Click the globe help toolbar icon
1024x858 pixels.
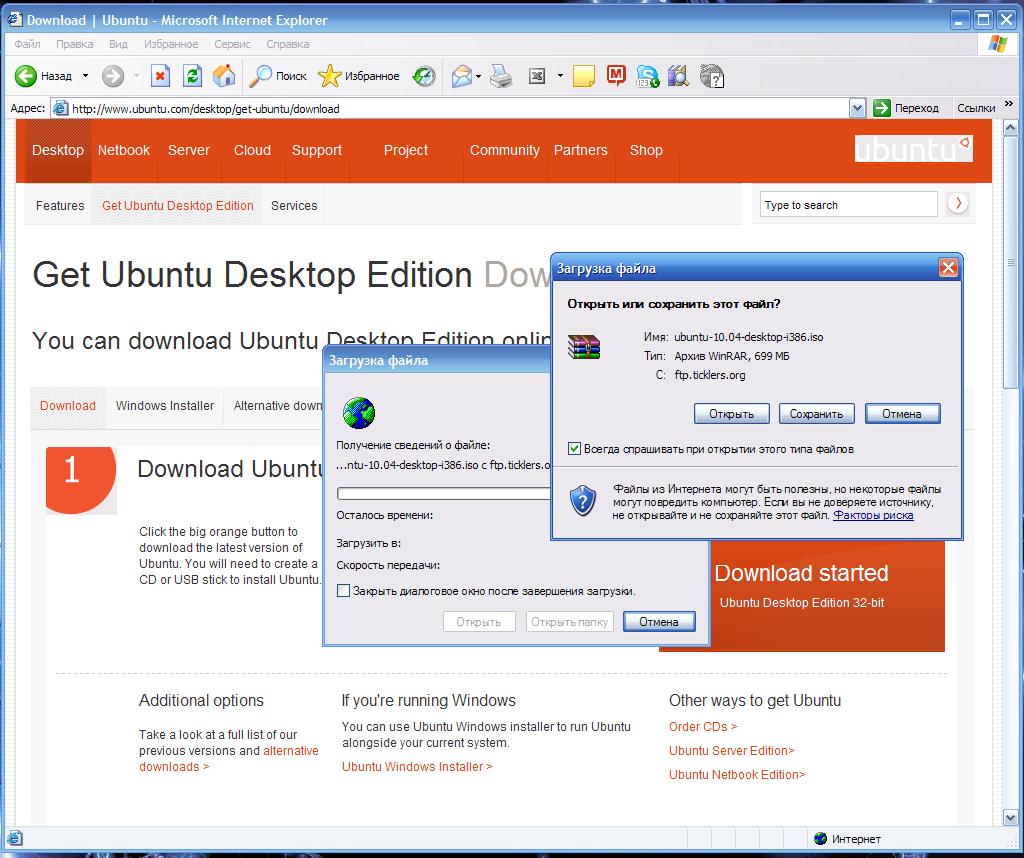712,76
